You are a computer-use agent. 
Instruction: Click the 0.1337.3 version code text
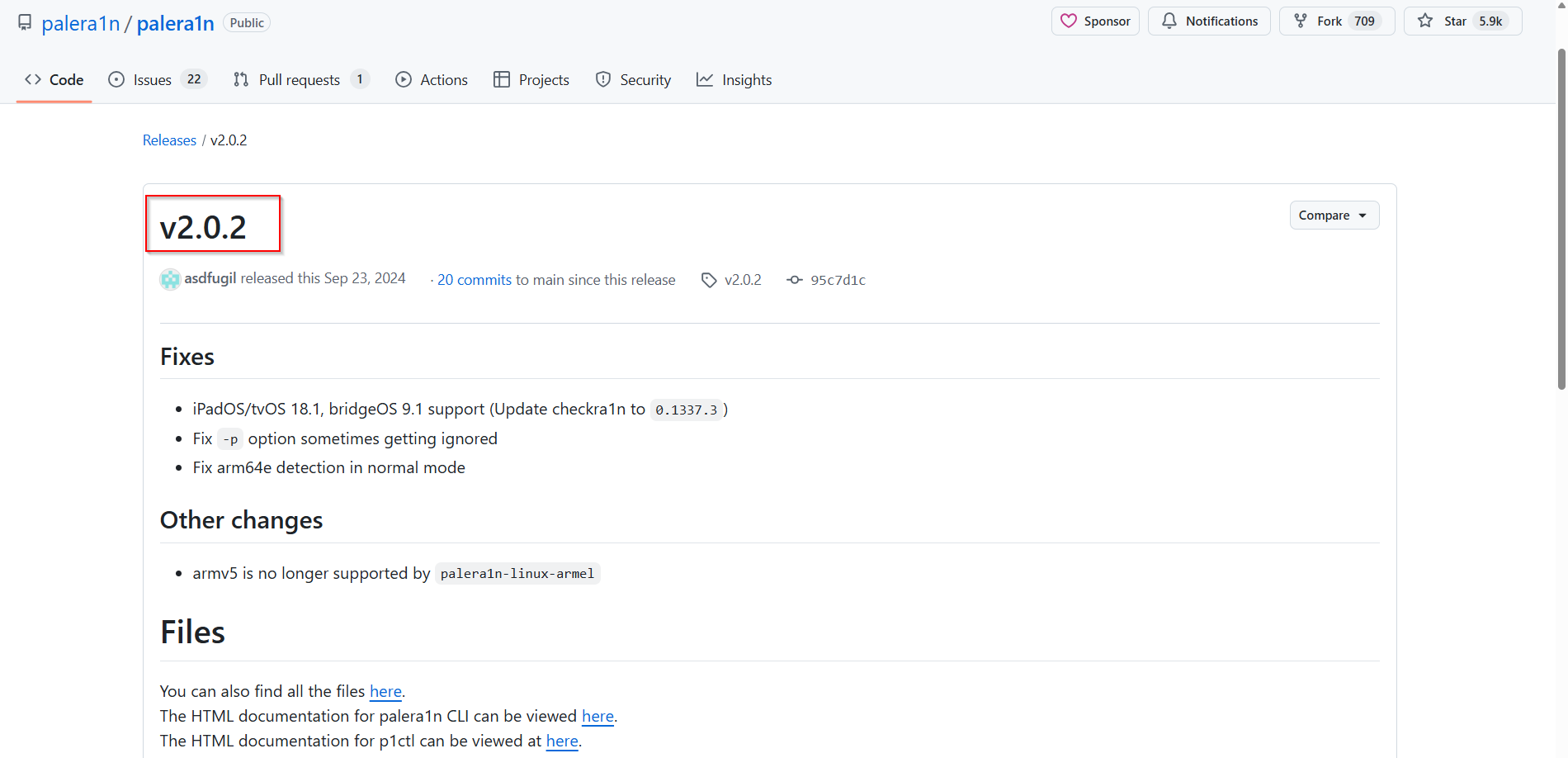click(687, 410)
